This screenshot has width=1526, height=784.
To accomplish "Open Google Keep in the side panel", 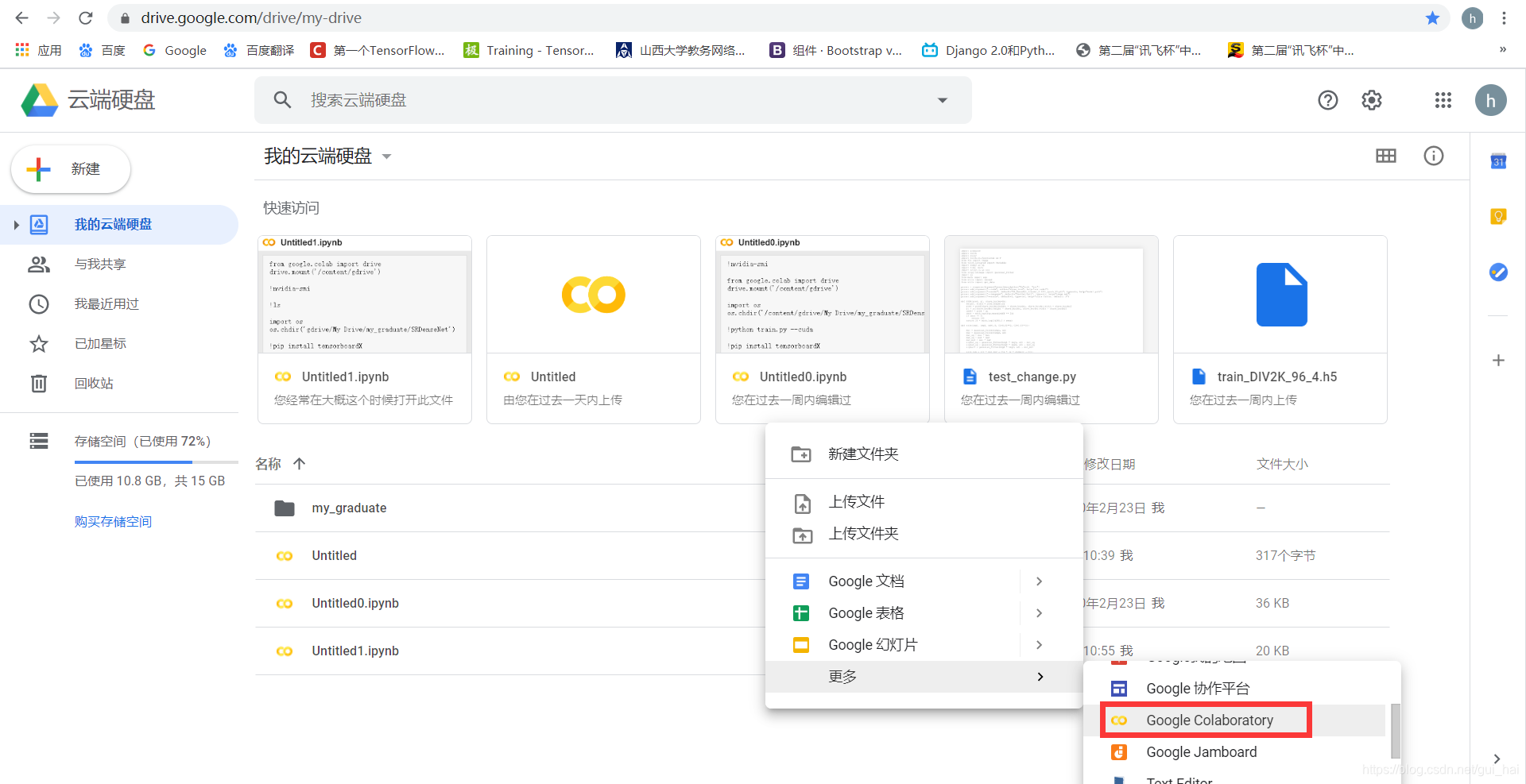I will [x=1498, y=216].
